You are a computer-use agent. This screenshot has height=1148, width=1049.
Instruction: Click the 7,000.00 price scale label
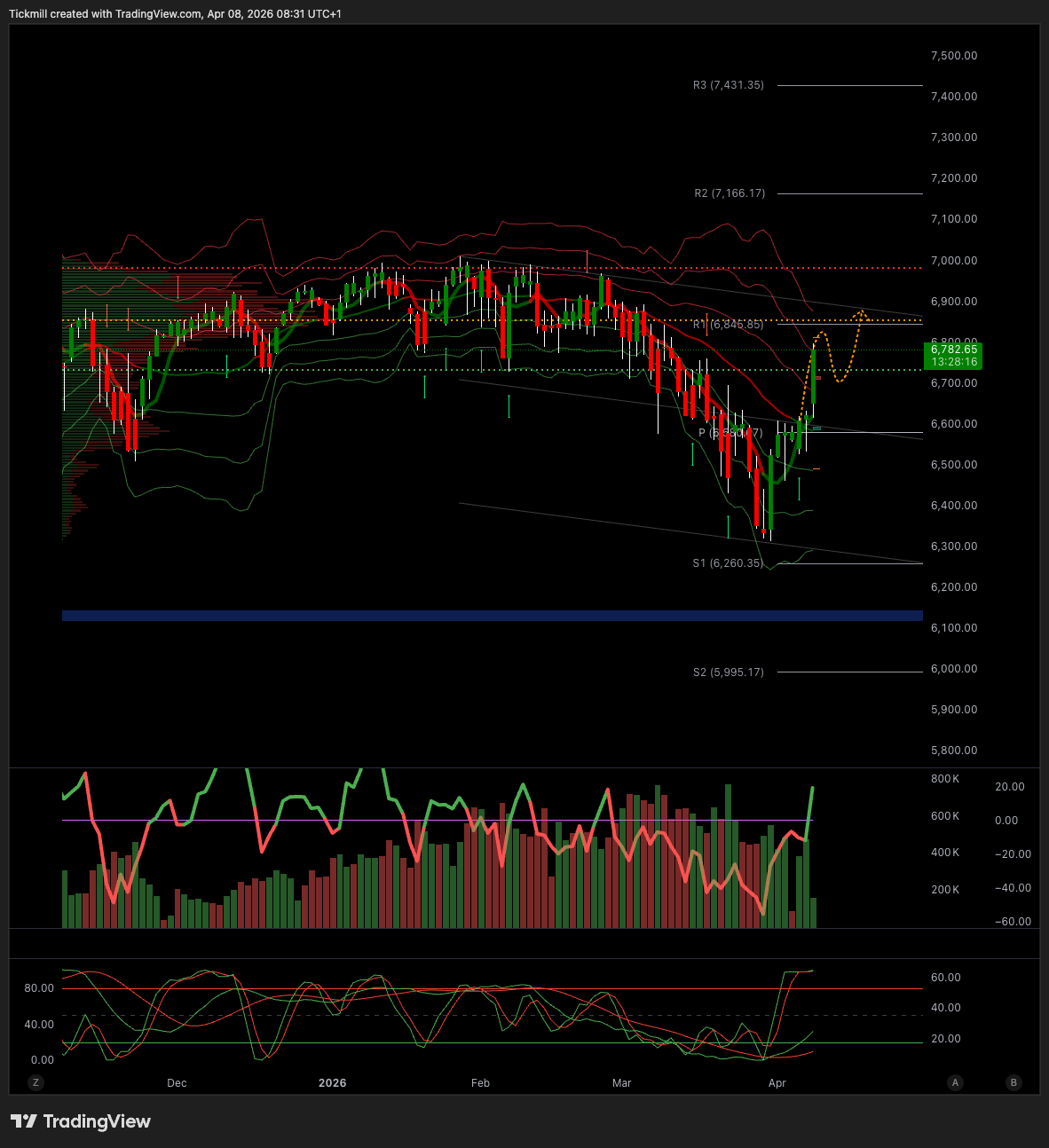point(953,261)
